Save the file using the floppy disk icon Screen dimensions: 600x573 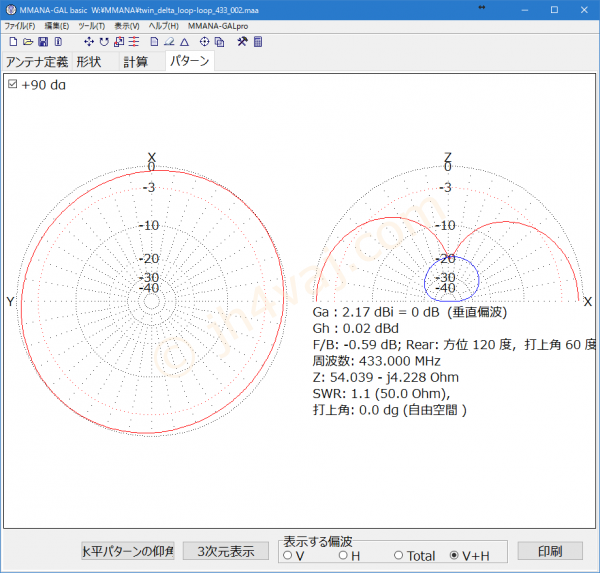[43, 42]
